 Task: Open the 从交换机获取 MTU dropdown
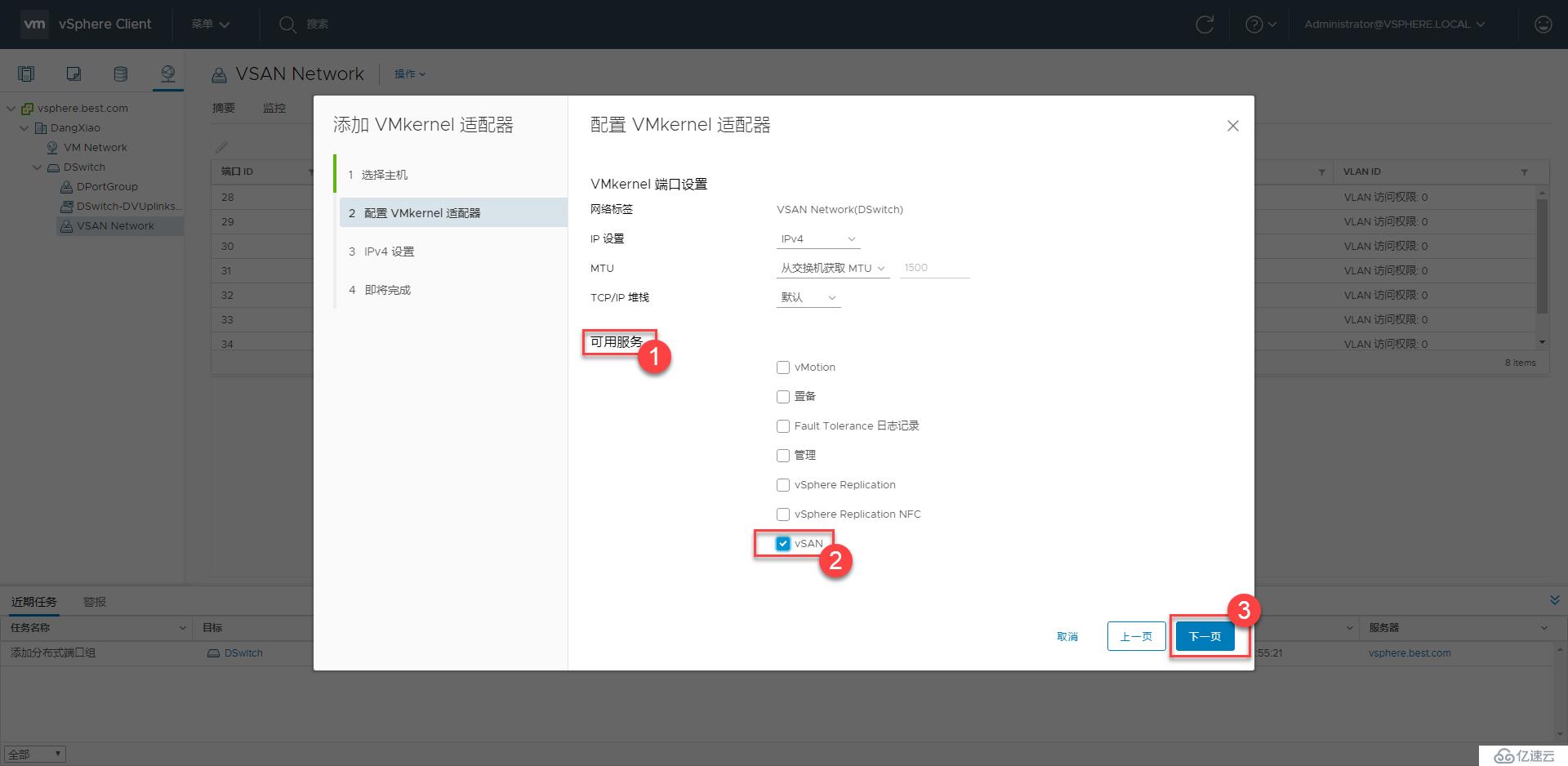tap(831, 268)
